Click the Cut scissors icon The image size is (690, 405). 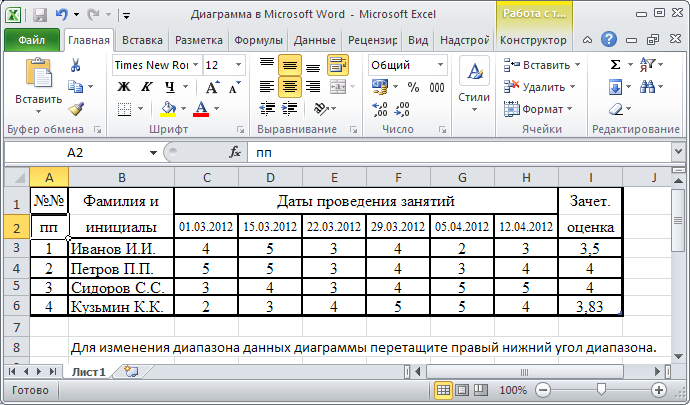click(x=76, y=65)
